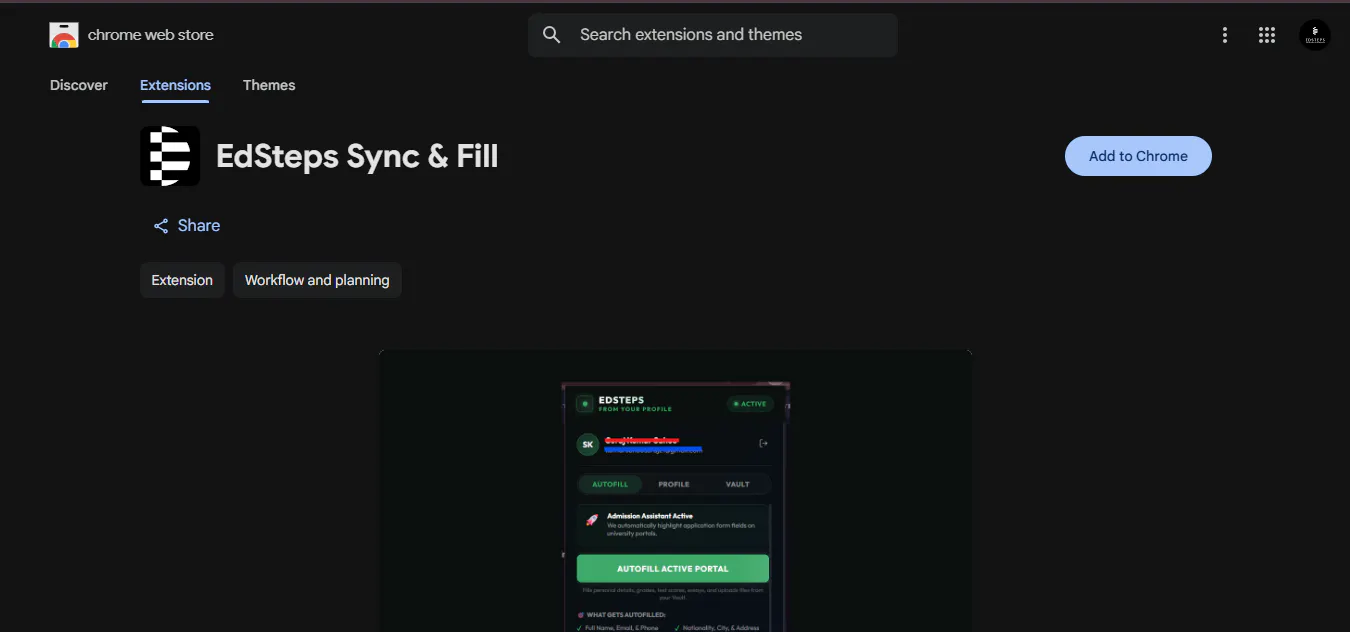1350x632 pixels.
Task: Switch to the Discover tab
Action: click(x=79, y=85)
